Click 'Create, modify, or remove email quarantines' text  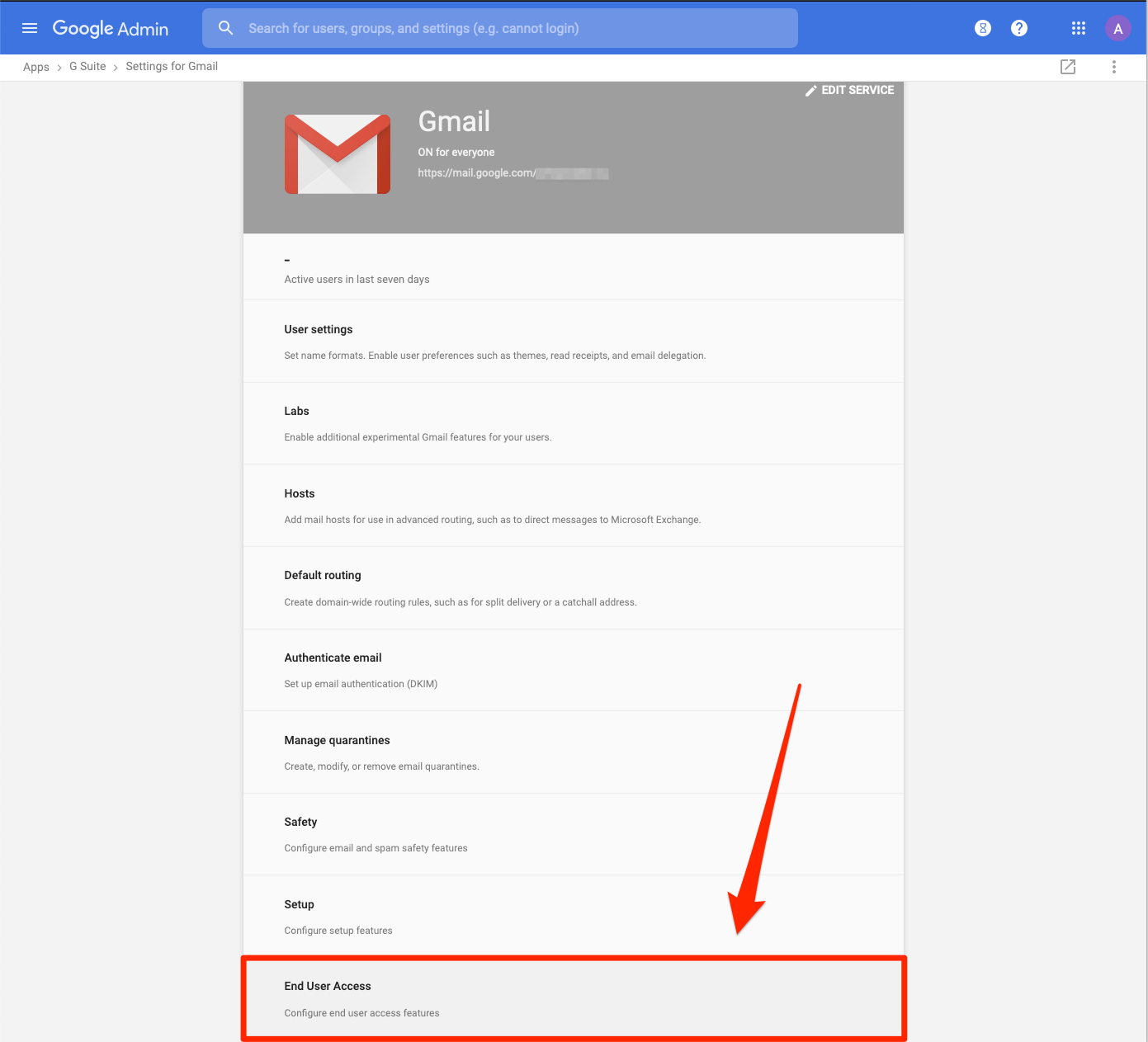pyautogui.click(x=381, y=766)
